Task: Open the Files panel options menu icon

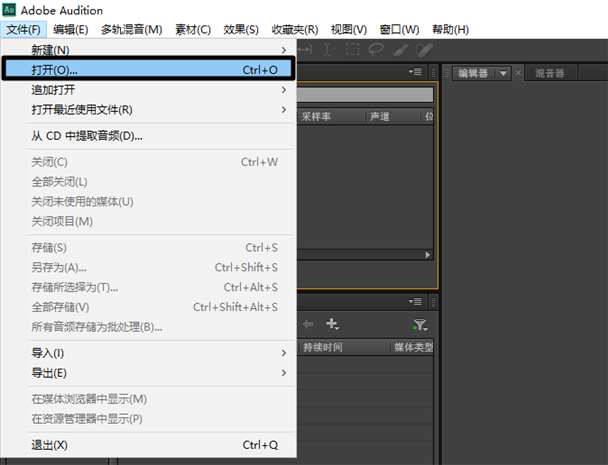Action: (x=415, y=72)
